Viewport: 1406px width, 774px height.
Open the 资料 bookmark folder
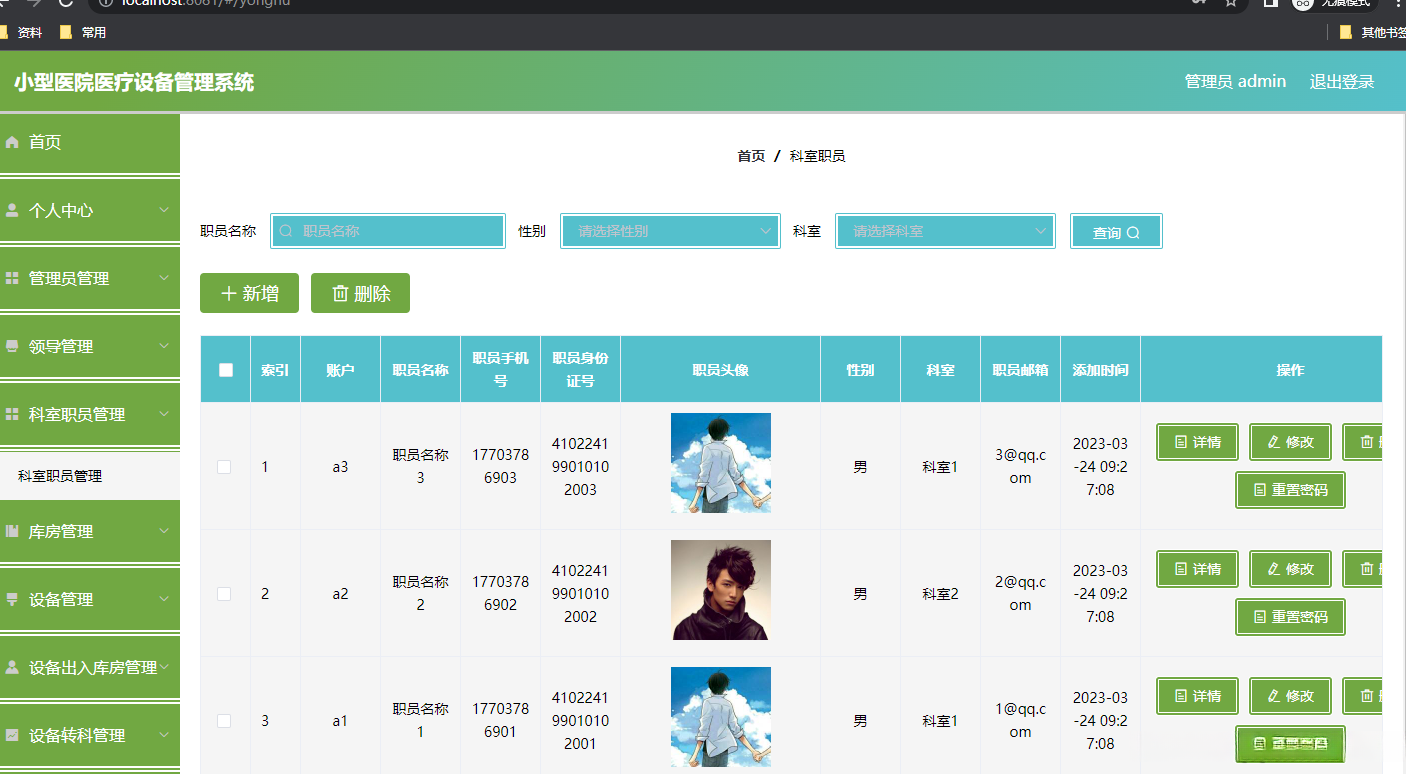(21, 32)
